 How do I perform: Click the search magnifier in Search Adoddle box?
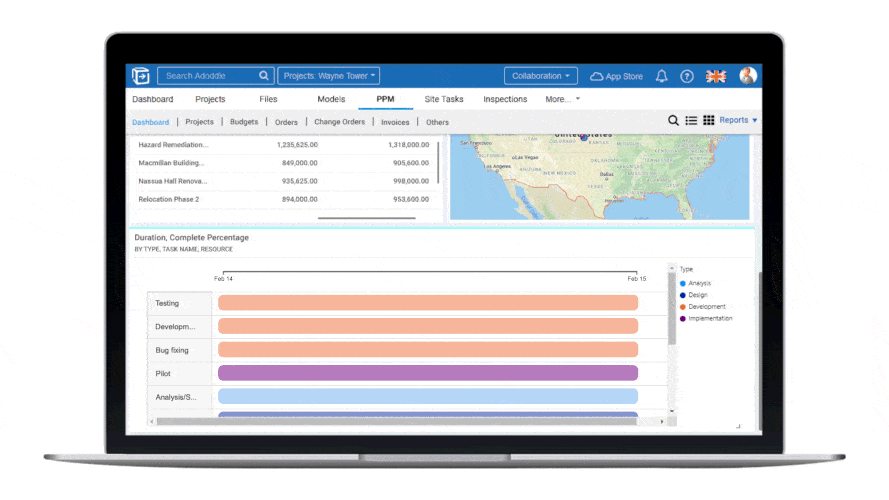(264, 76)
